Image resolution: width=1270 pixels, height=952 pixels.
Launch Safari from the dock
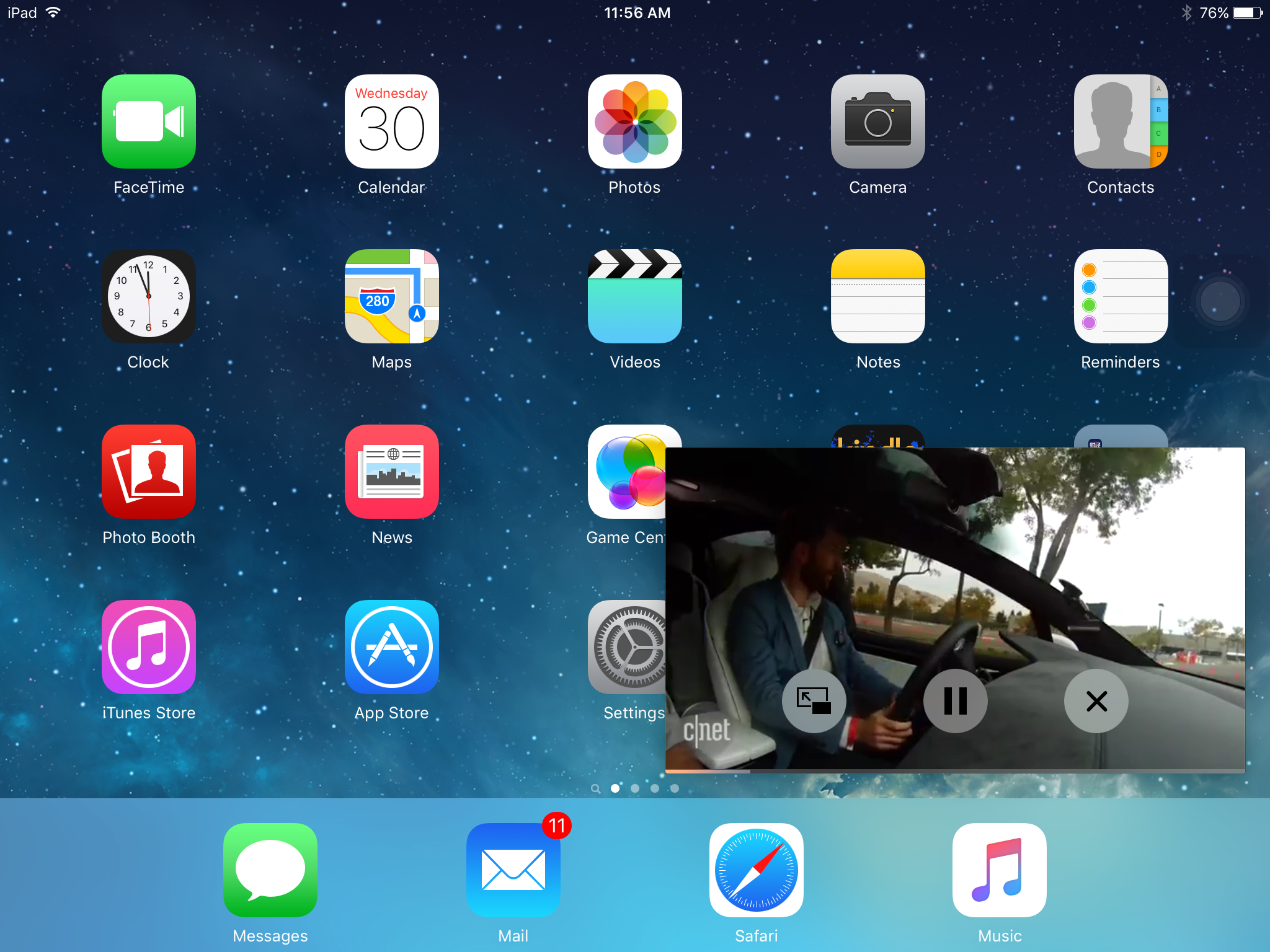click(757, 870)
